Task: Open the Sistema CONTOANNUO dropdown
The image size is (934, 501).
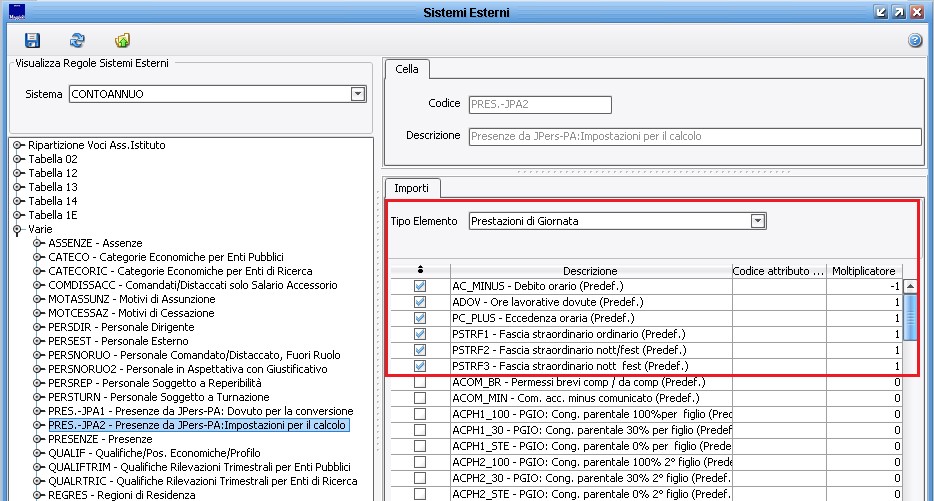Action: pyautogui.click(x=357, y=94)
